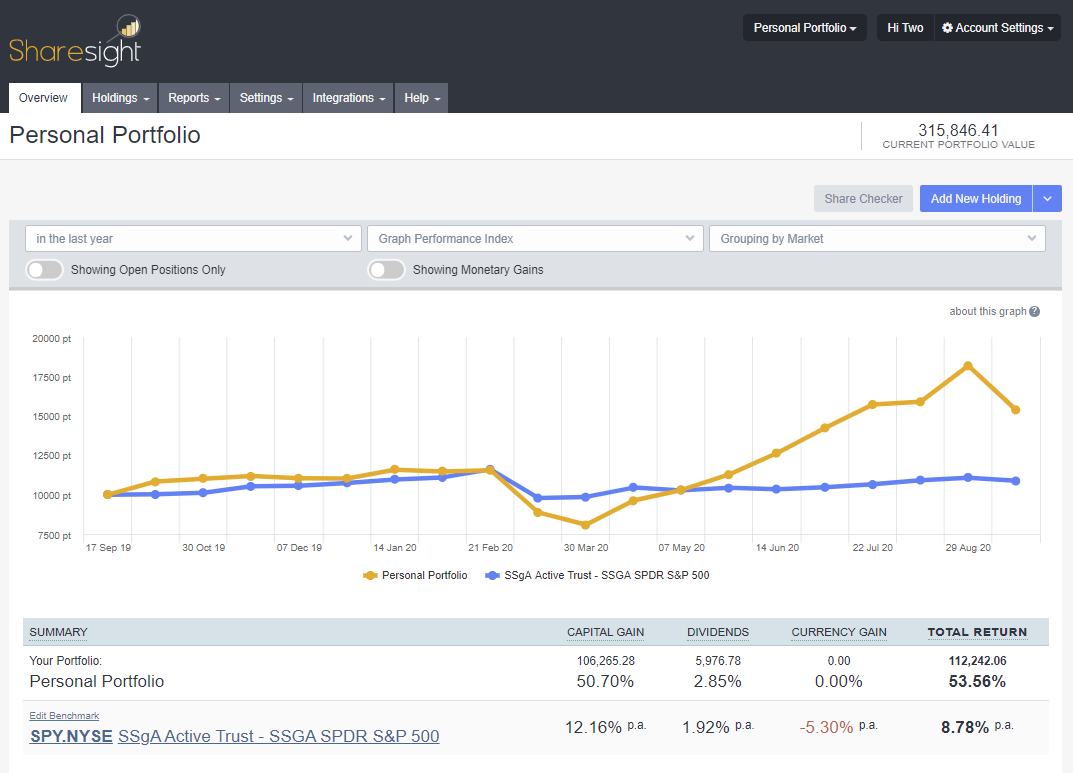Open the Graph Performance Index dropdown
1073x773 pixels.
pyautogui.click(x=535, y=239)
